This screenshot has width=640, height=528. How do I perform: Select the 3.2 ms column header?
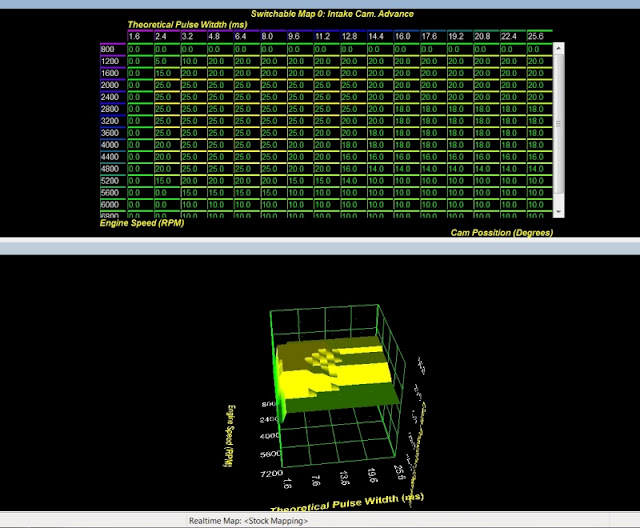[193, 36]
